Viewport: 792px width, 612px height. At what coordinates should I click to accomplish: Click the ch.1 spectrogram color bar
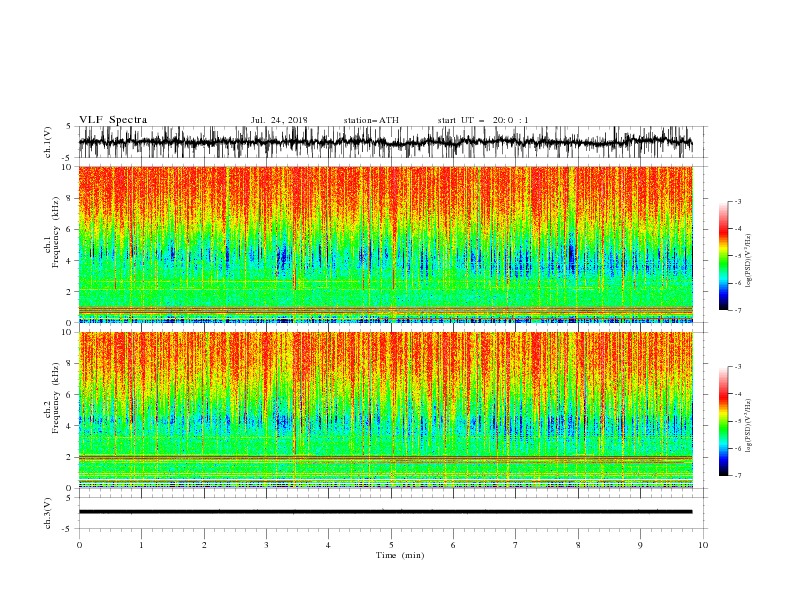[x=724, y=256]
